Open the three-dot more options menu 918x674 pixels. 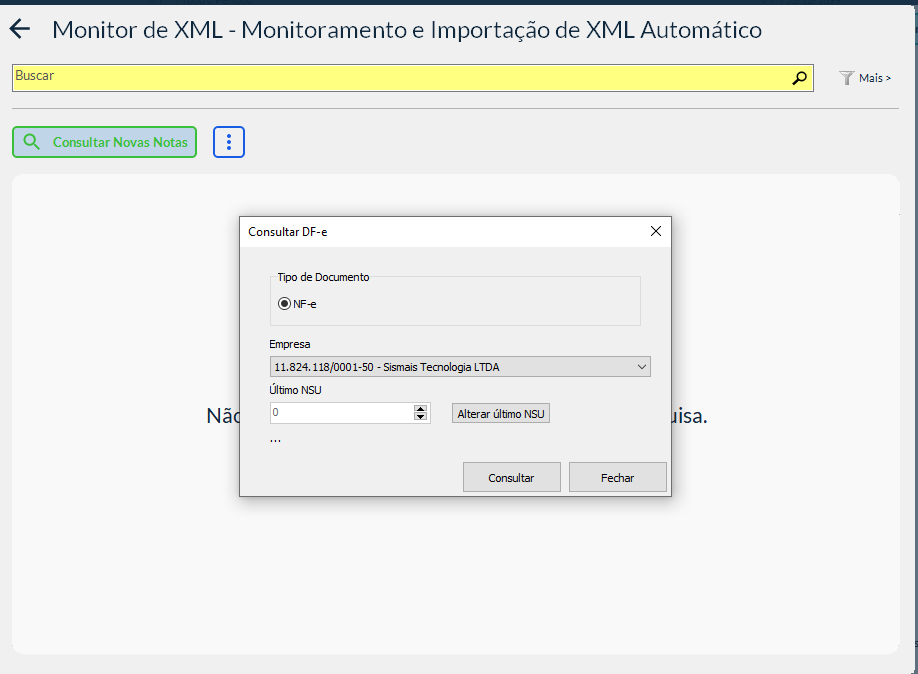(x=229, y=142)
